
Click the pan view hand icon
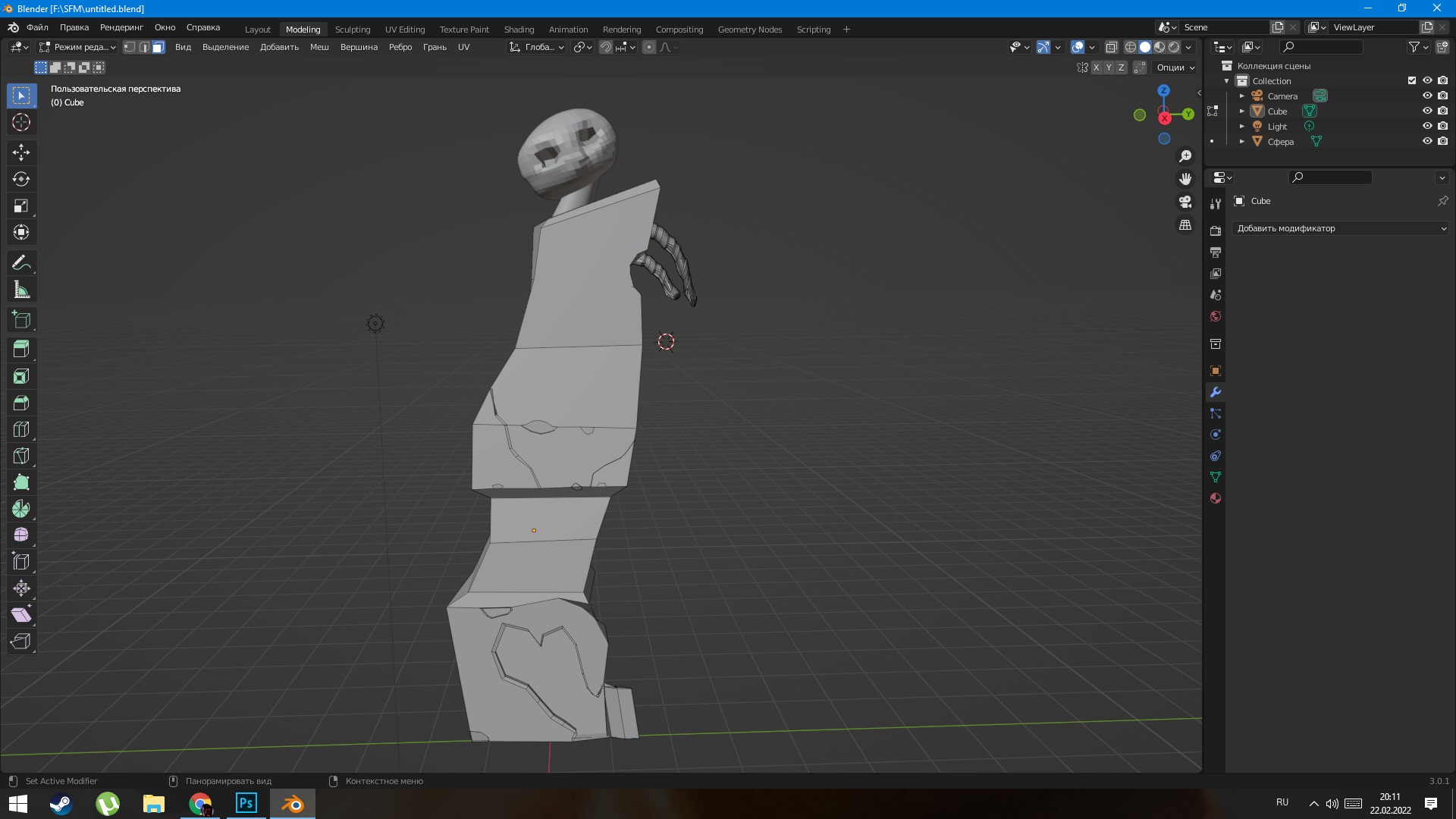[1185, 179]
